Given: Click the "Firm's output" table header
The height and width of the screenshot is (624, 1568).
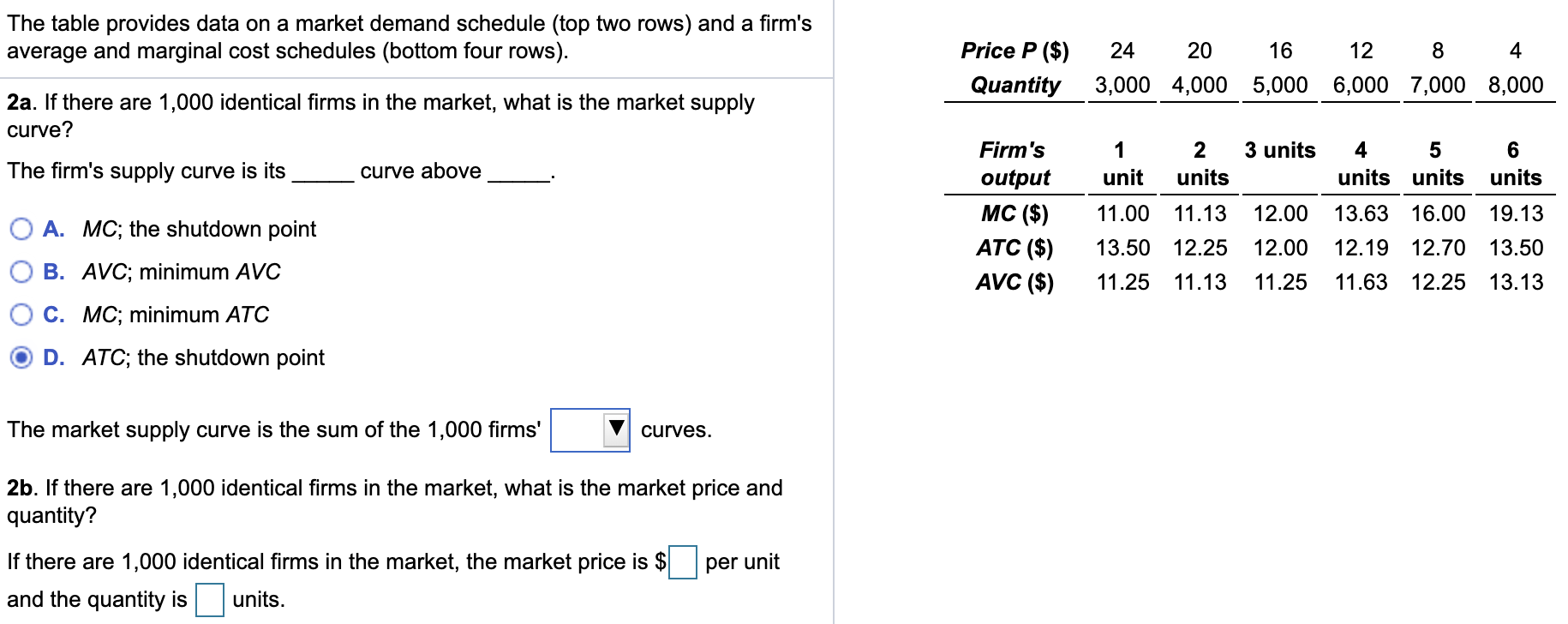Looking at the screenshot, I should (1014, 164).
